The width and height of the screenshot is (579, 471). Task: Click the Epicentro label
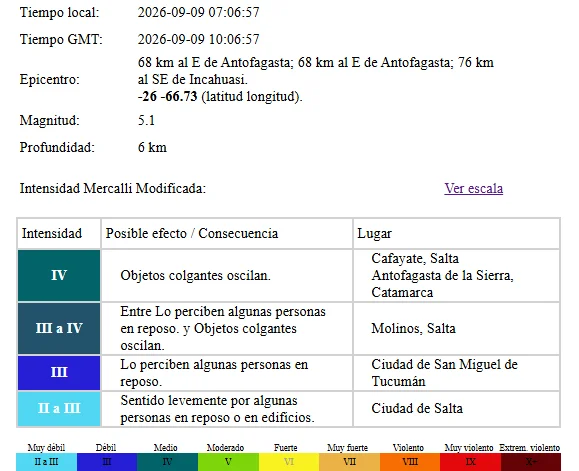click(x=49, y=79)
